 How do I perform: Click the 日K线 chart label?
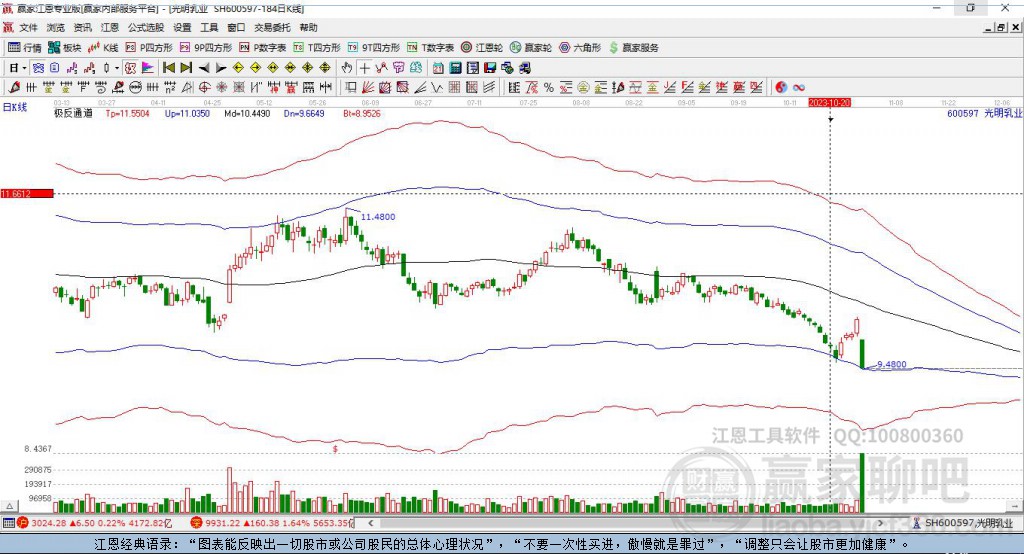pyautogui.click(x=15, y=107)
